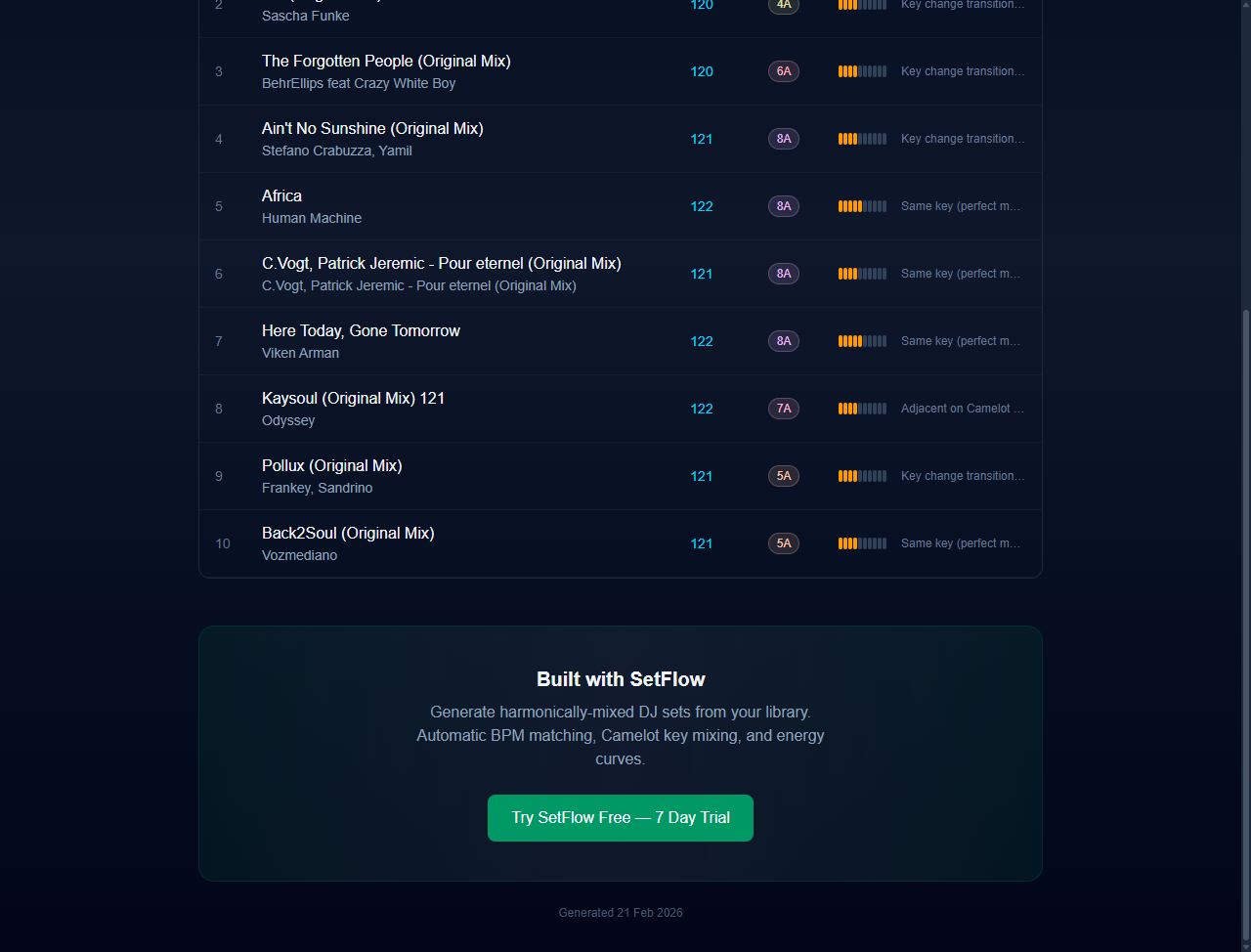This screenshot has height=952, width=1251.
Task: Open the Ain't No Sunshine track title
Action: pyautogui.click(x=372, y=128)
